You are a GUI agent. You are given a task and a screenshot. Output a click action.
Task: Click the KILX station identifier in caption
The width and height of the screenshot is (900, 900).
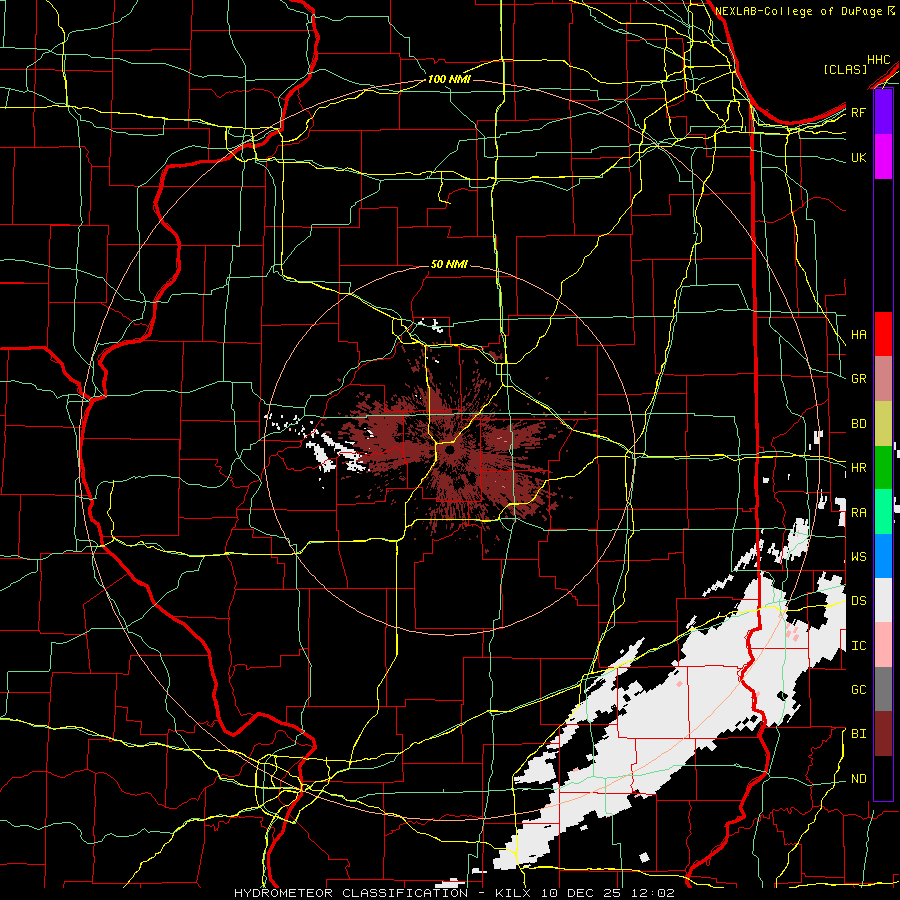coord(516,893)
